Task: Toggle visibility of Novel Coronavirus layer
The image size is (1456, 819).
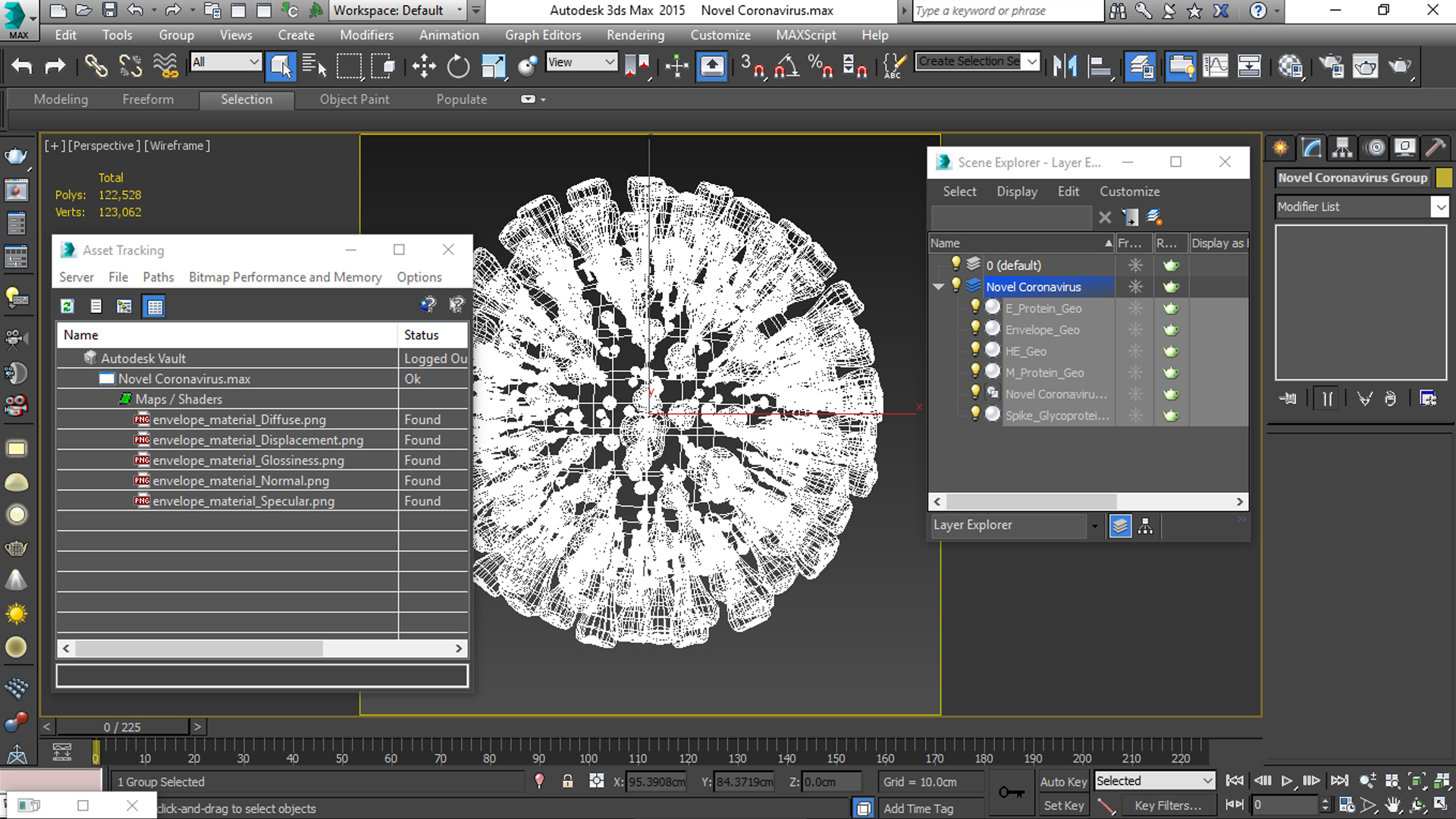Action: click(x=955, y=286)
